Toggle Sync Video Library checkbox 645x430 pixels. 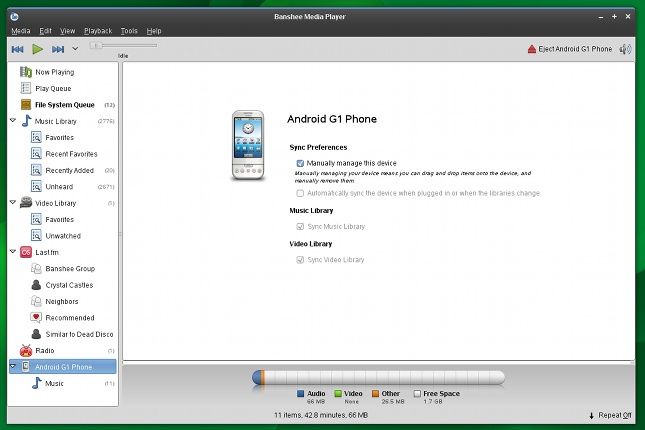[x=301, y=260]
